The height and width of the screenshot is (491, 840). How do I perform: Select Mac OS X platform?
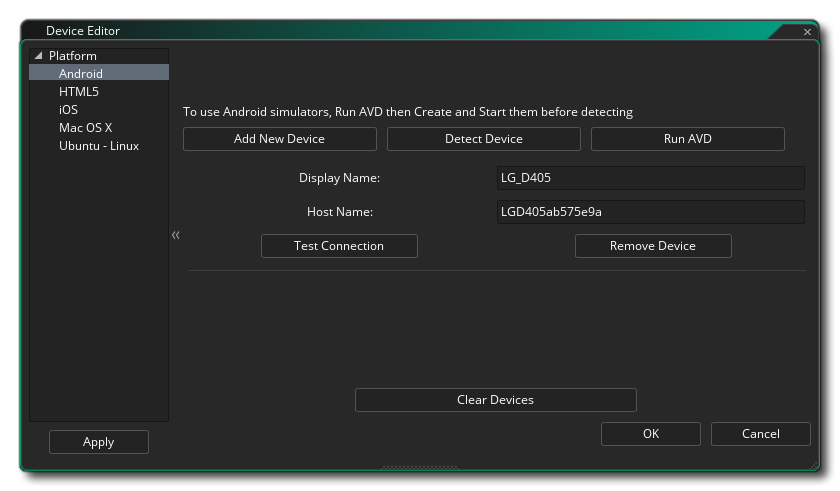[x=85, y=128]
